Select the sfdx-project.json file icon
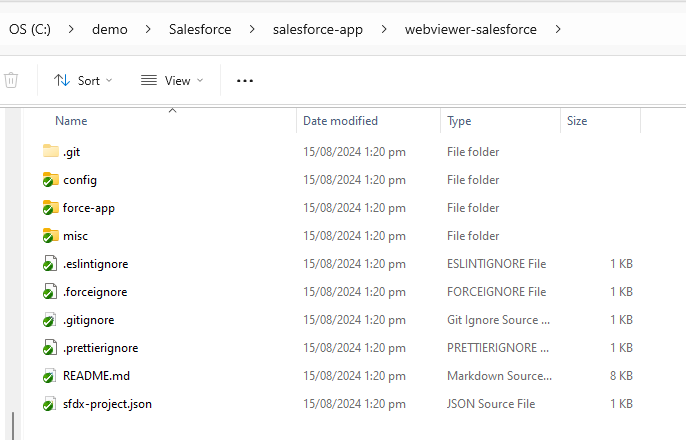Image resolution: width=686 pixels, height=440 pixels. [x=50, y=404]
